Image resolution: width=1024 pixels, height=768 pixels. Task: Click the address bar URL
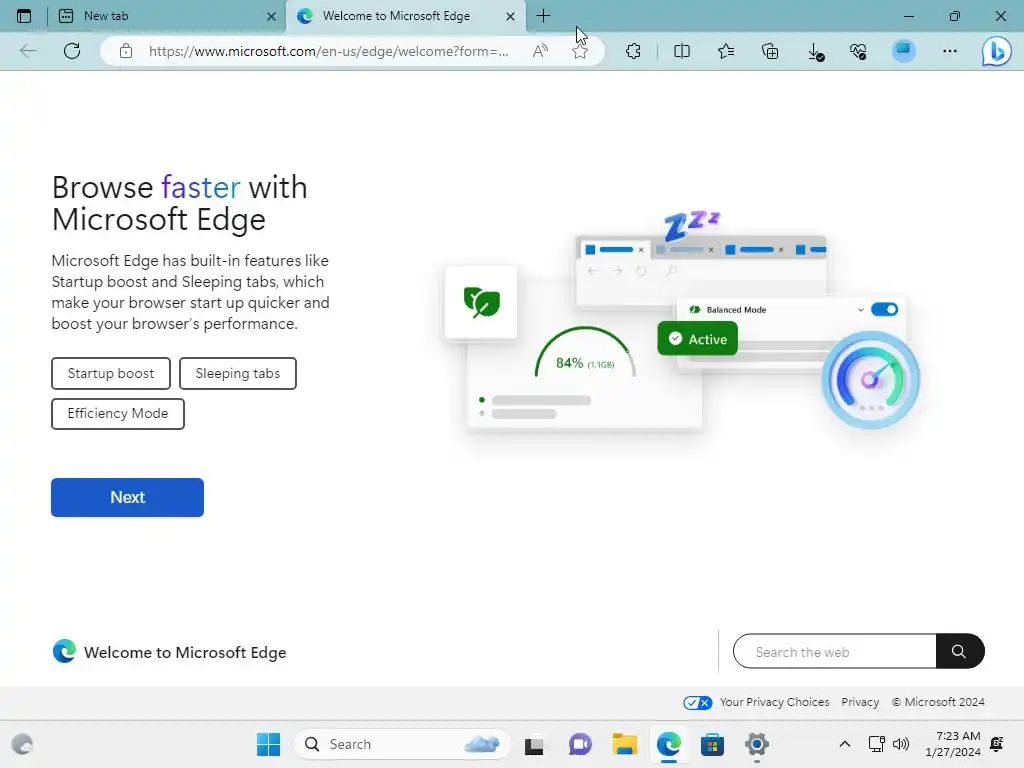pos(328,51)
